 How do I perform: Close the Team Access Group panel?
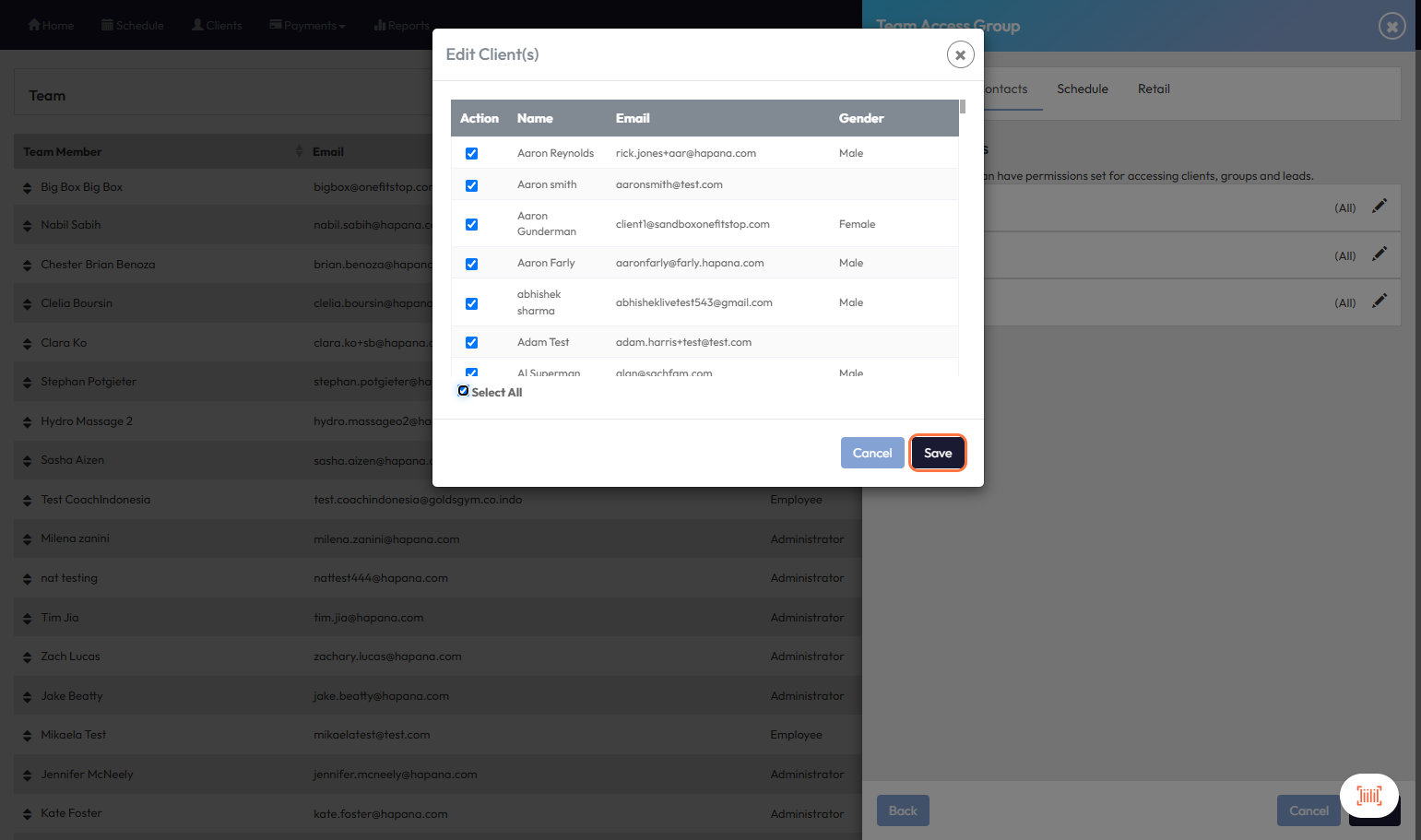[1391, 26]
